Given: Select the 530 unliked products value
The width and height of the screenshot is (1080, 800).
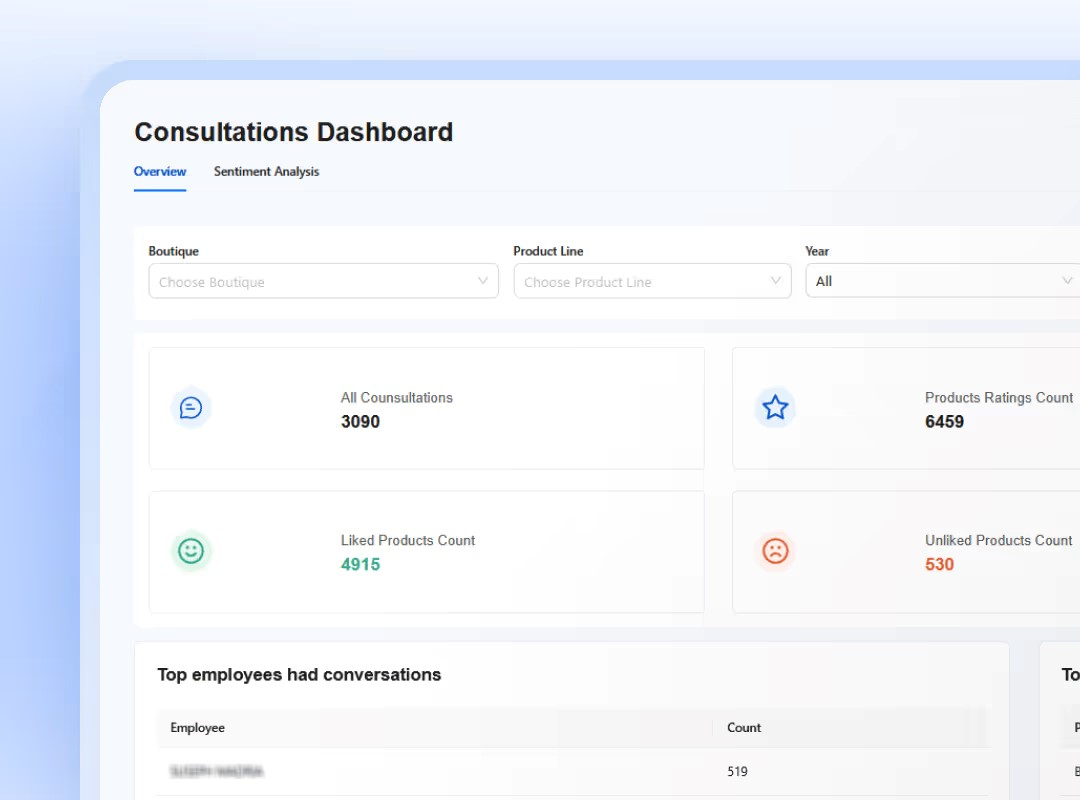Looking at the screenshot, I should pyautogui.click(x=939, y=564).
